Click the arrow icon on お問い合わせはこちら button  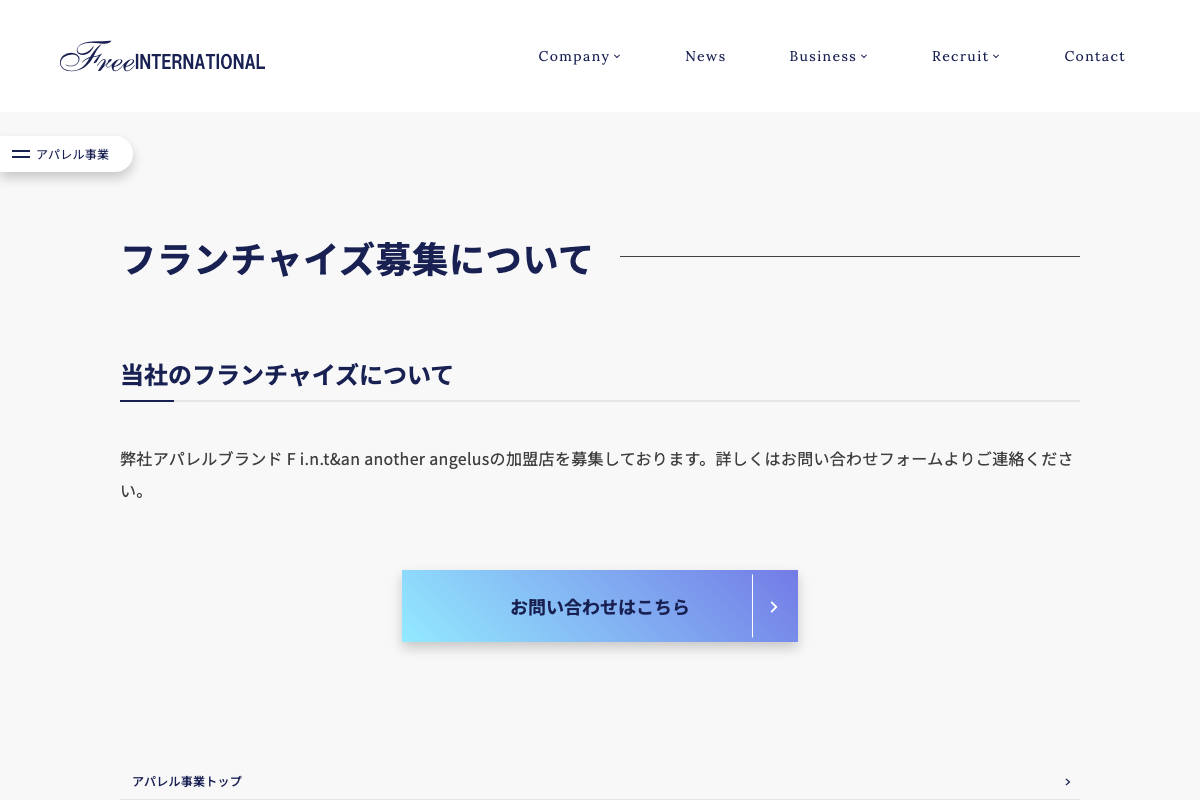click(x=774, y=606)
